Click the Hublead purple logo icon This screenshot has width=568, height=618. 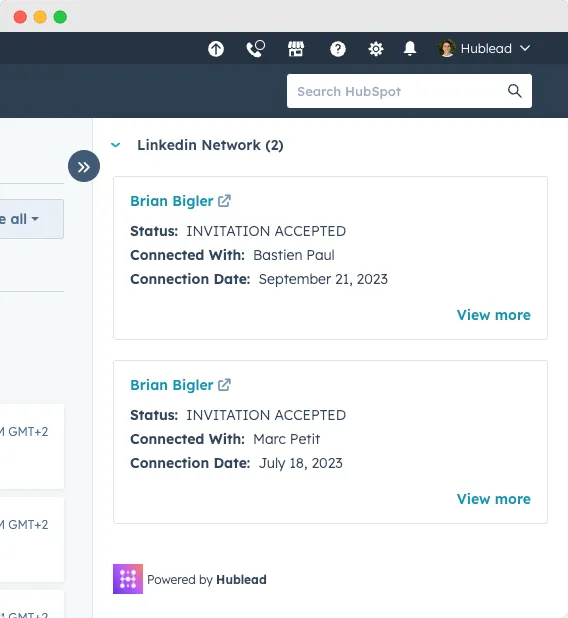click(128, 579)
